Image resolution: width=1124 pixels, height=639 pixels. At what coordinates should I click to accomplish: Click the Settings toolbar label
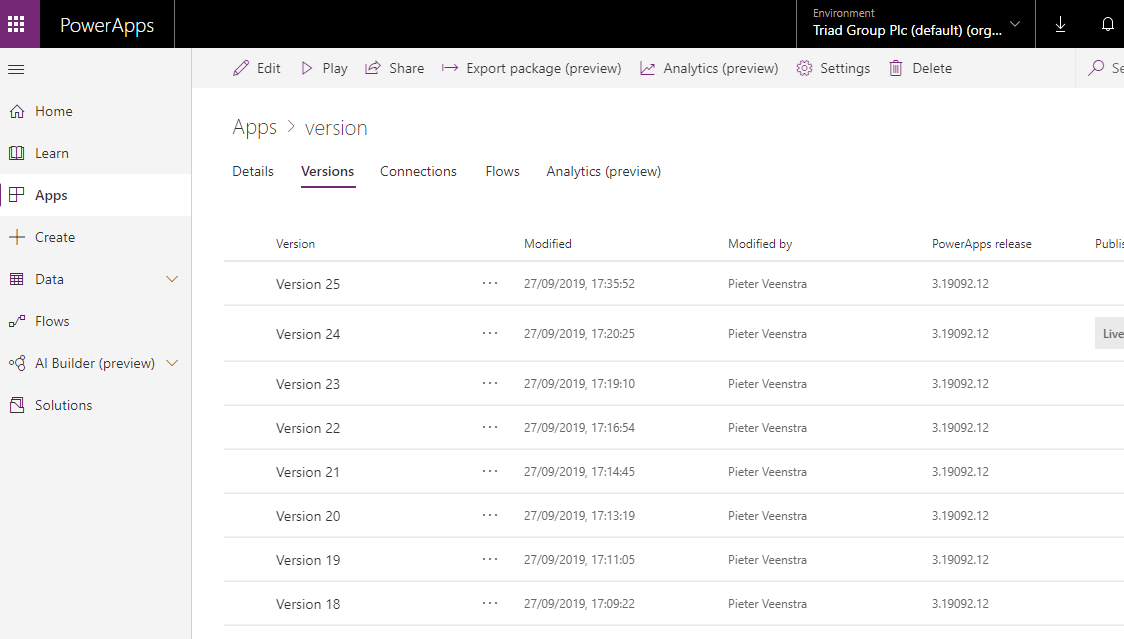tap(845, 68)
